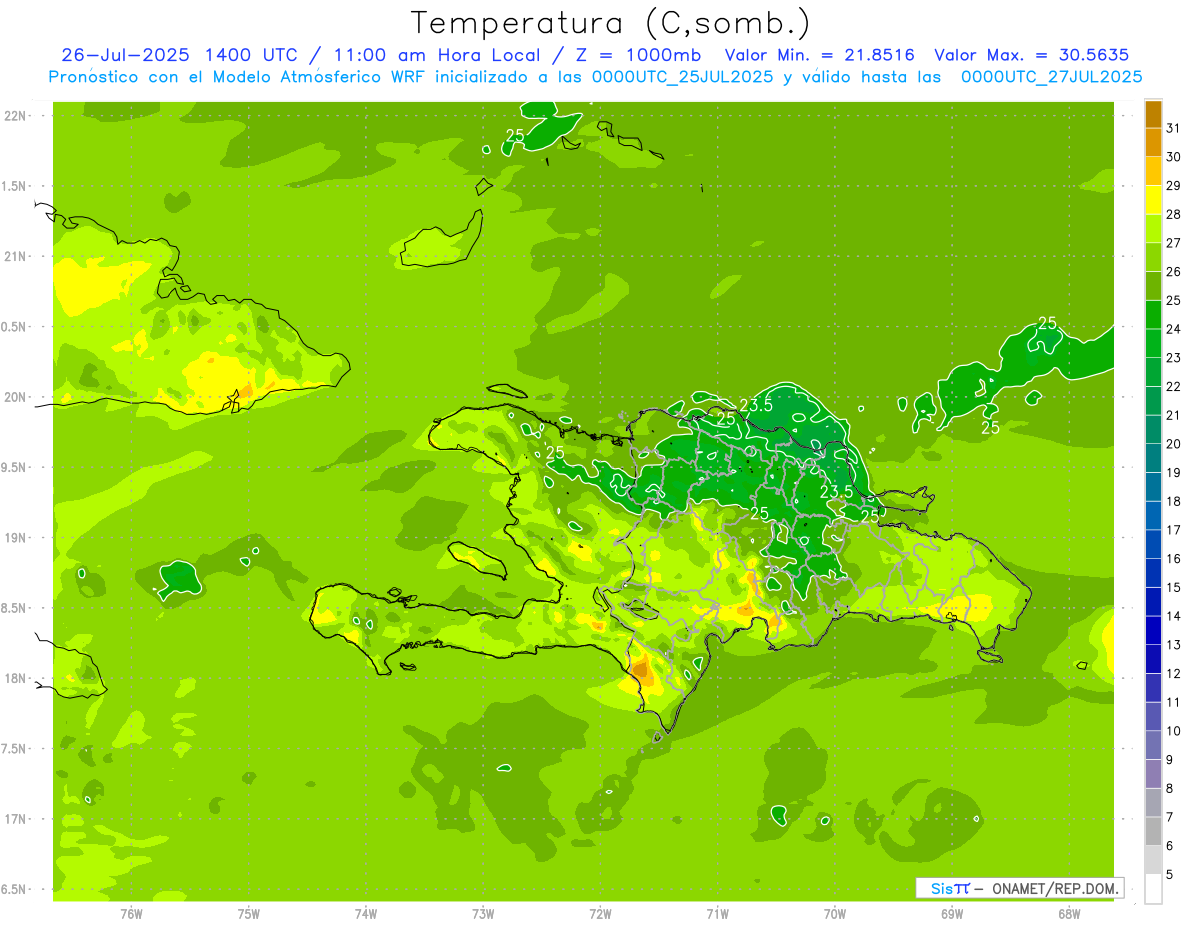Select the "Valor Min. = 21.8516" readout
This screenshot has width=1200, height=927.
tap(819, 55)
